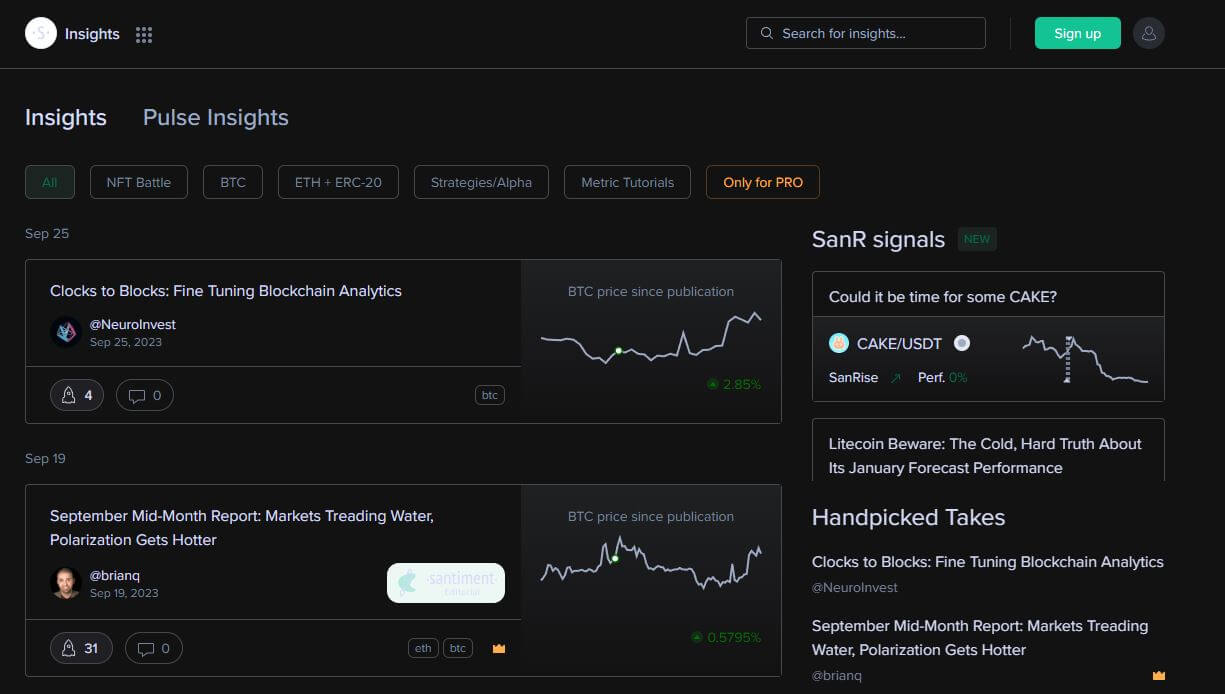Click the CAKE/USDT mini price chart
This screenshot has height=694, width=1225.
click(1085, 358)
